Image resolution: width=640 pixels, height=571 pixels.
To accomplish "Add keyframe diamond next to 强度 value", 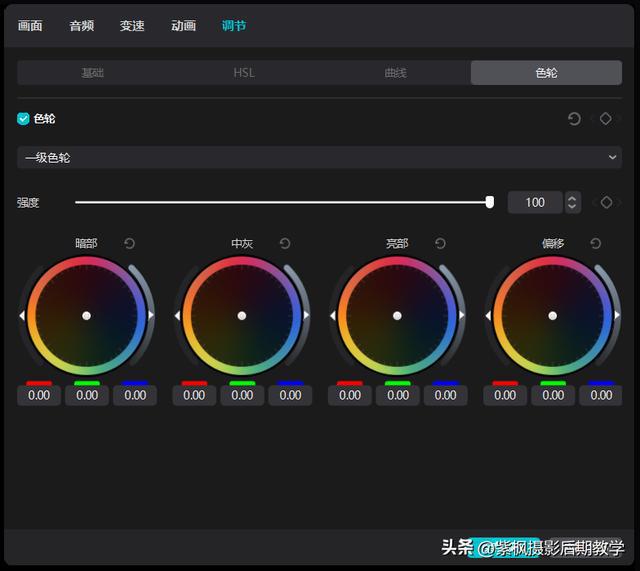I will coord(606,202).
